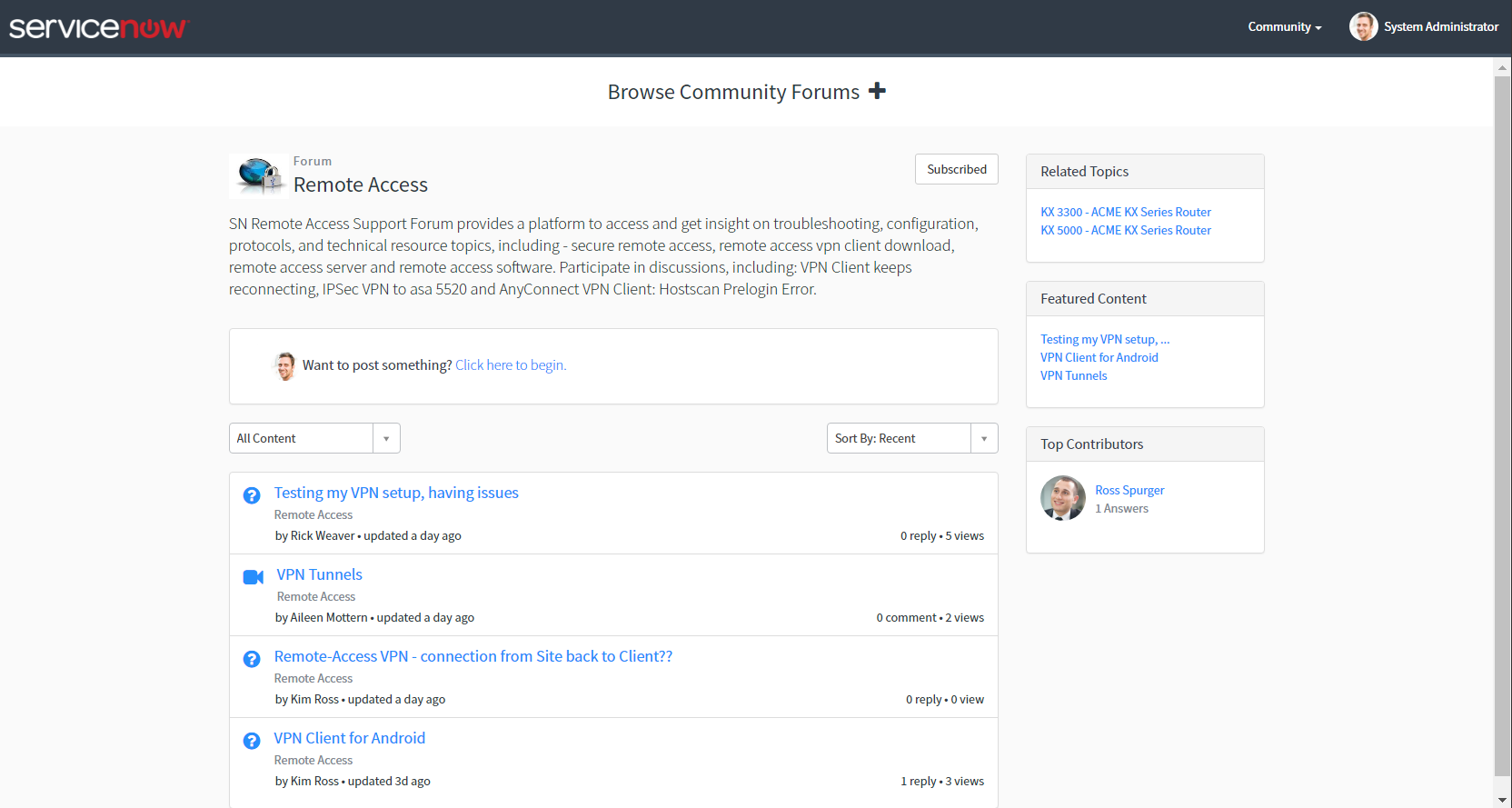Click question icon for Testing my VPN setup
This screenshot has width=1512, height=808.
click(x=252, y=495)
